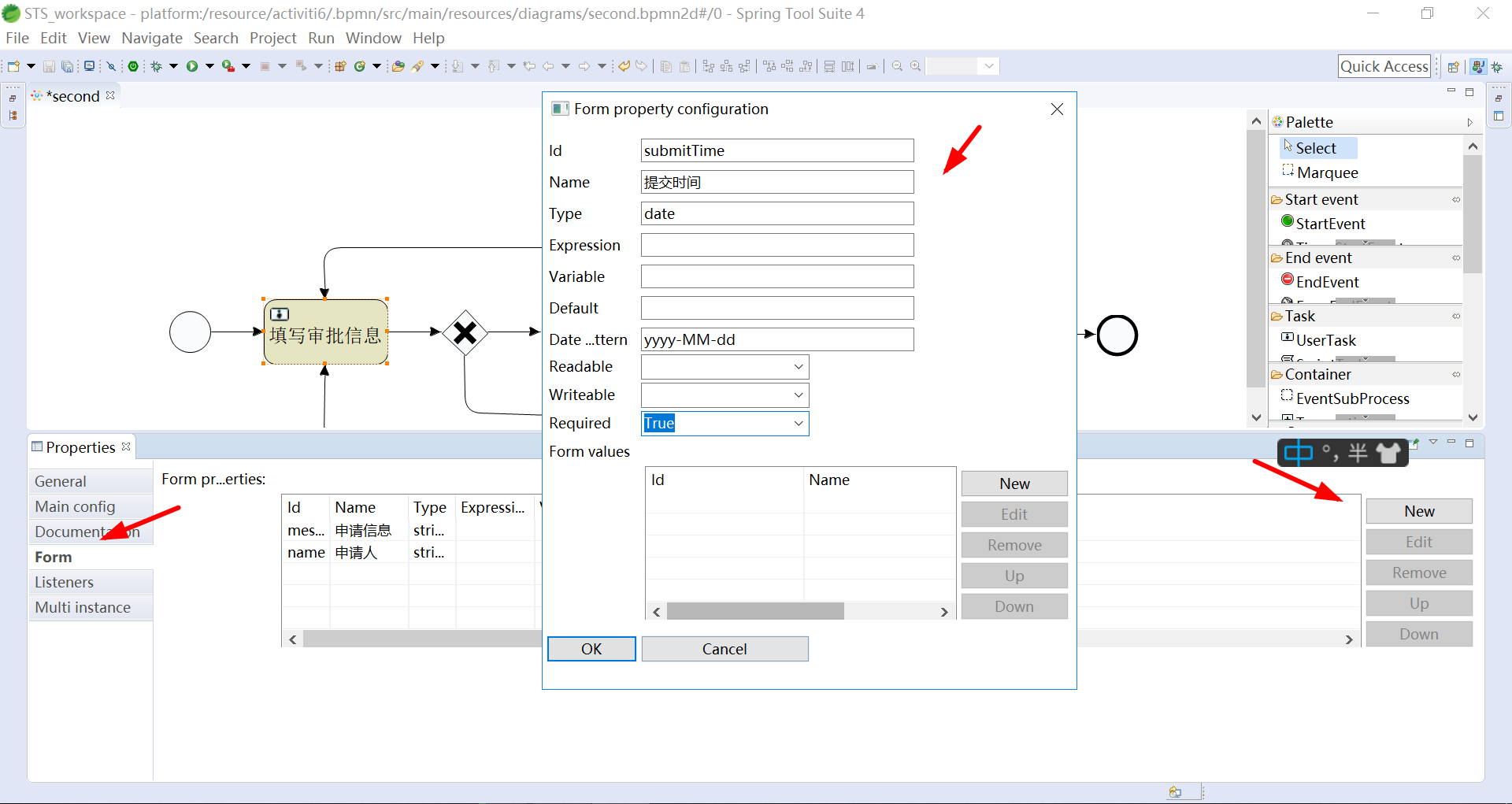Open the Project menu
Image resolution: width=1512 pixels, height=804 pixels.
pos(272,38)
